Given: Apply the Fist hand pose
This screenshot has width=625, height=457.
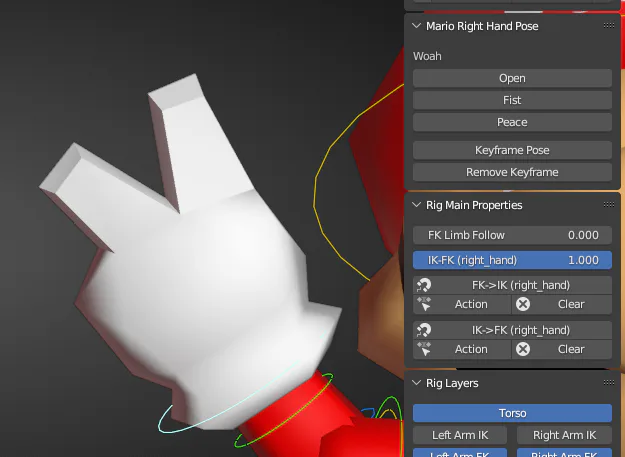Looking at the screenshot, I should [512, 100].
